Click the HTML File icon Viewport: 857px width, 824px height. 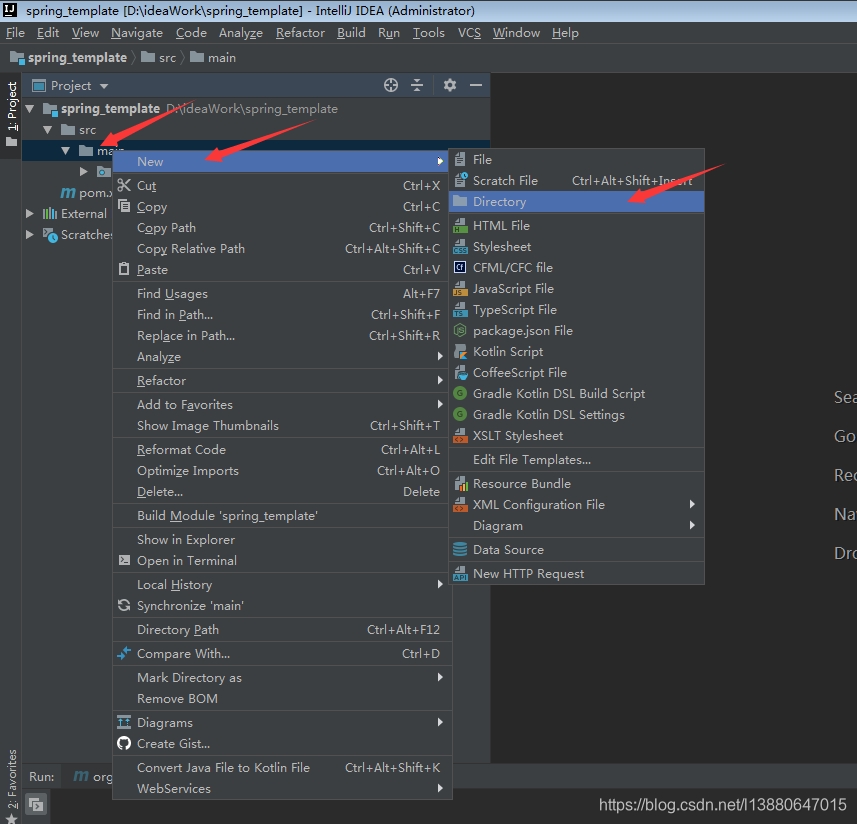pyautogui.click(x=461, y=225)
